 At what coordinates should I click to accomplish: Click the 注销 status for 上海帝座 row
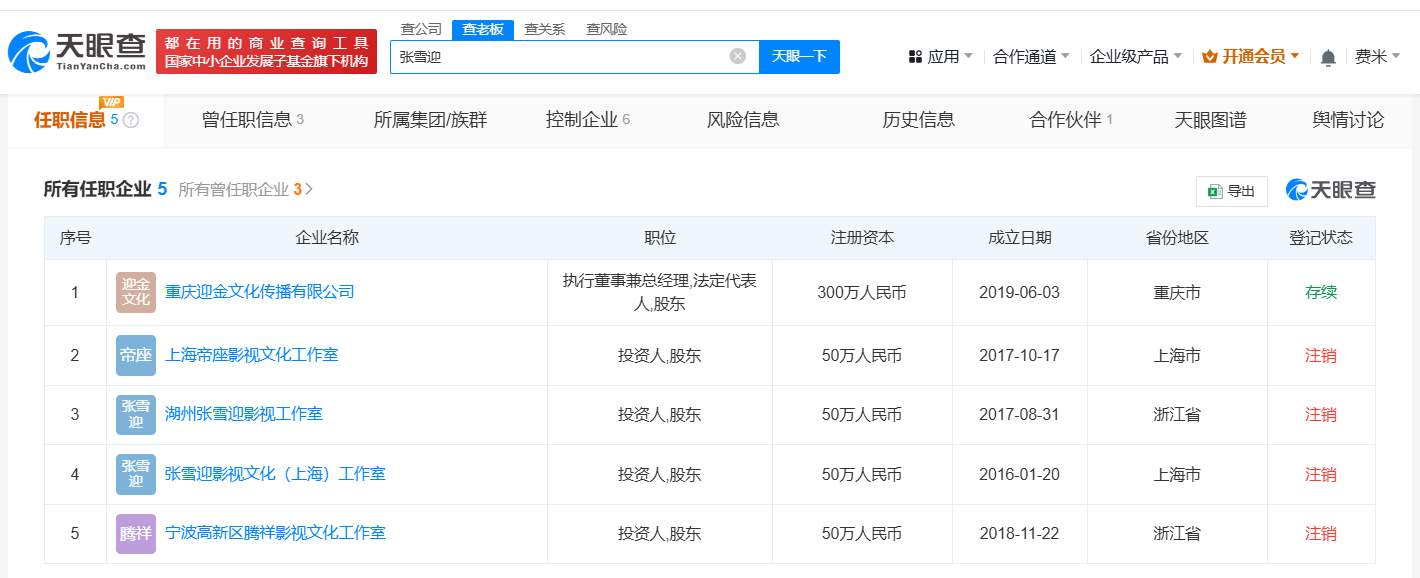click(x=1320, y=355)
